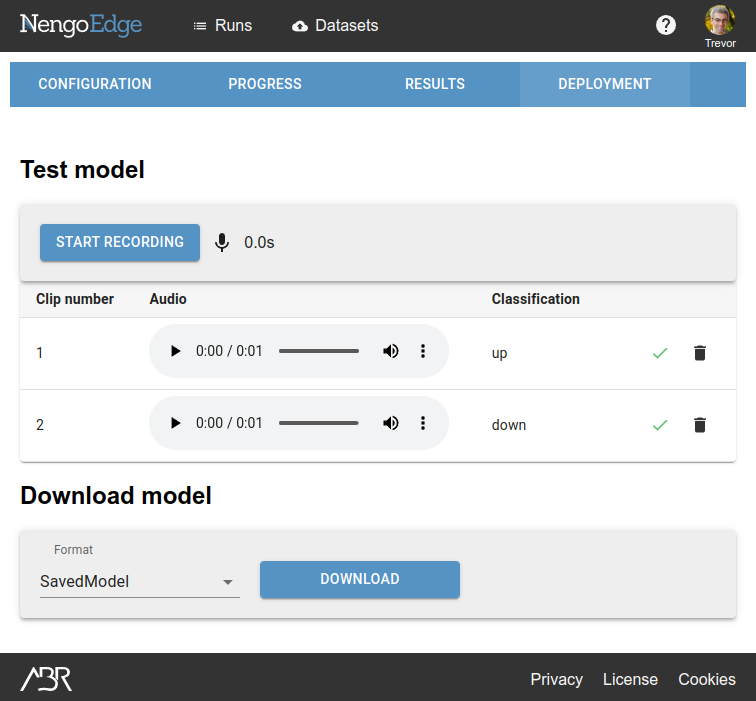
Task: Click the 'Classification' column header
Action: tap(535, 299)
